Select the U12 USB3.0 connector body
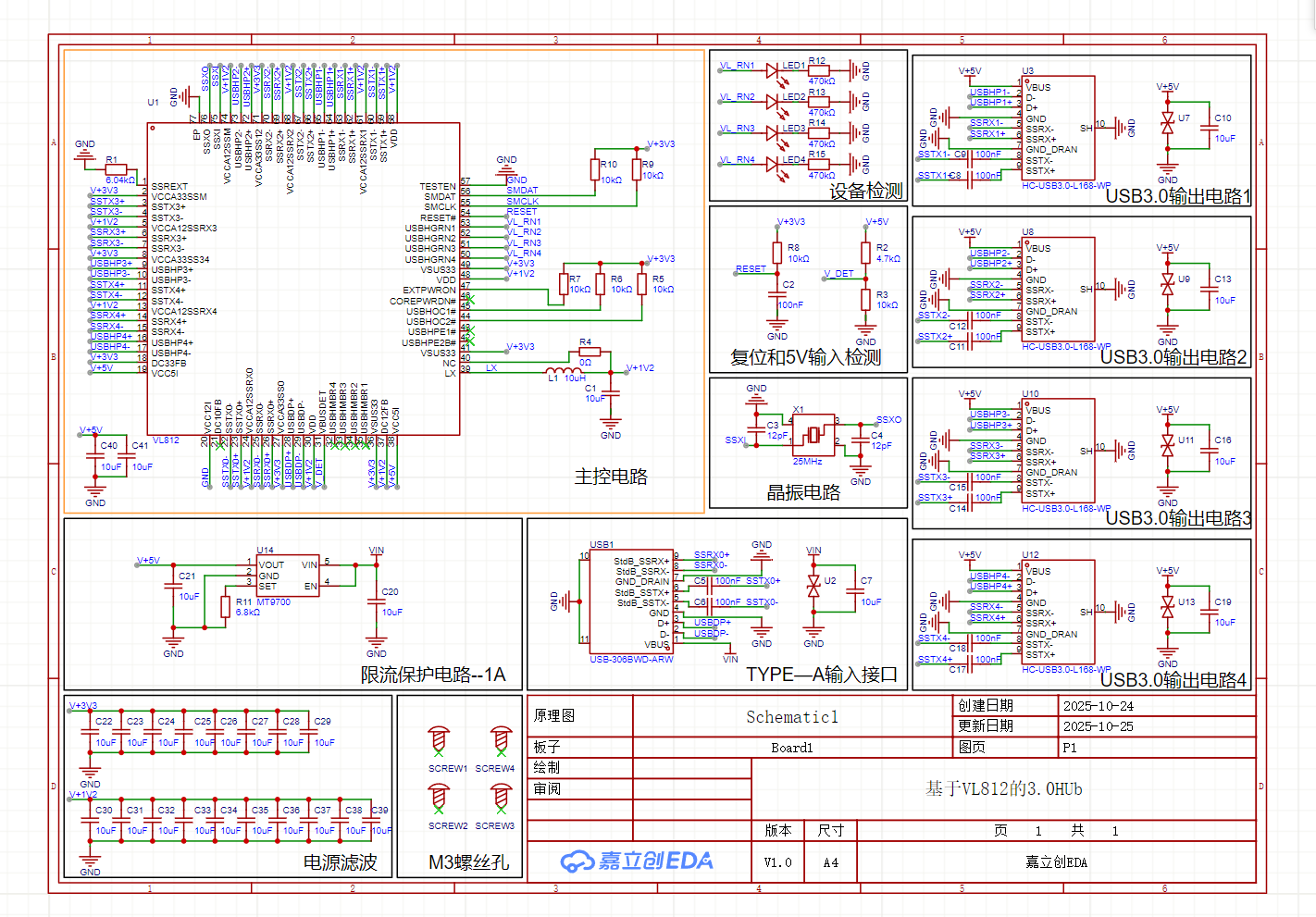 click(x=1059, y=613)
